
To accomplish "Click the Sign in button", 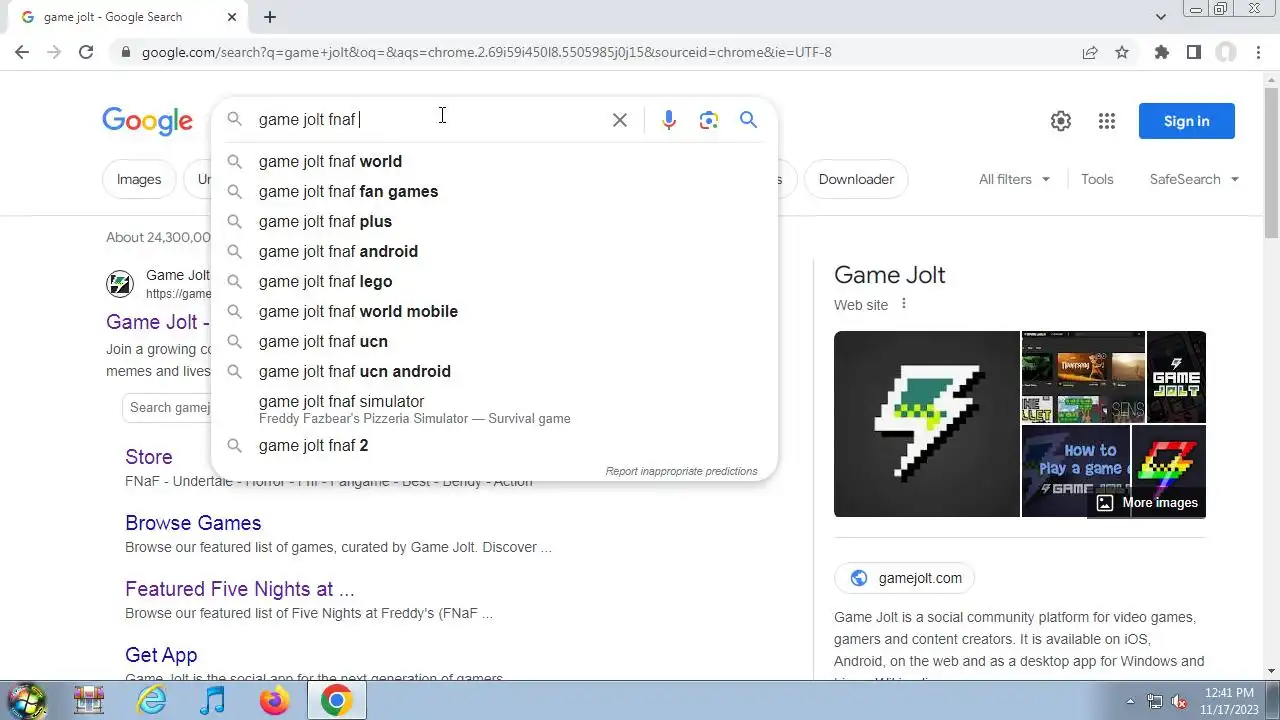I will click(x=1187, y=121).
